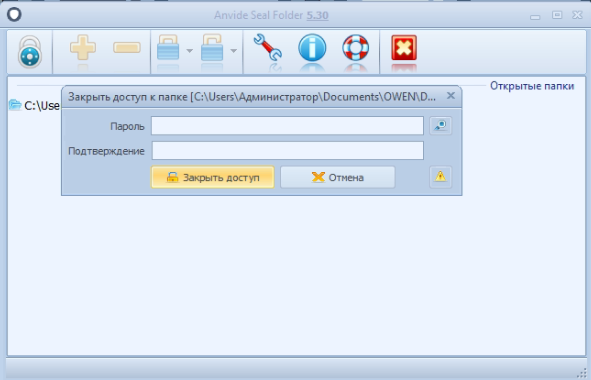The width and height of the screenshot is (591, 380).
Task: Click the large padlock icon in toolbar
Action: [x=30, y=52]
